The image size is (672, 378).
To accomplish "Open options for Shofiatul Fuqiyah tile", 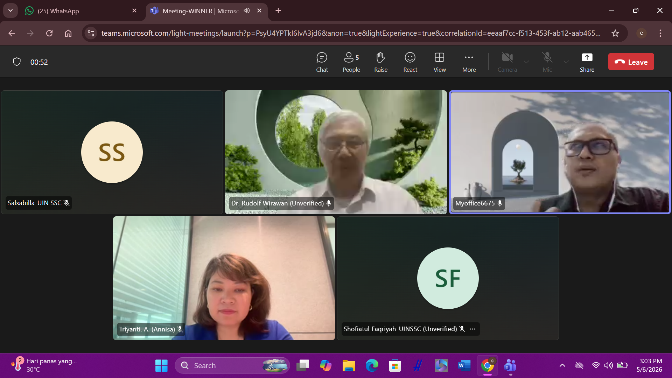I will [x=472, y=329].
